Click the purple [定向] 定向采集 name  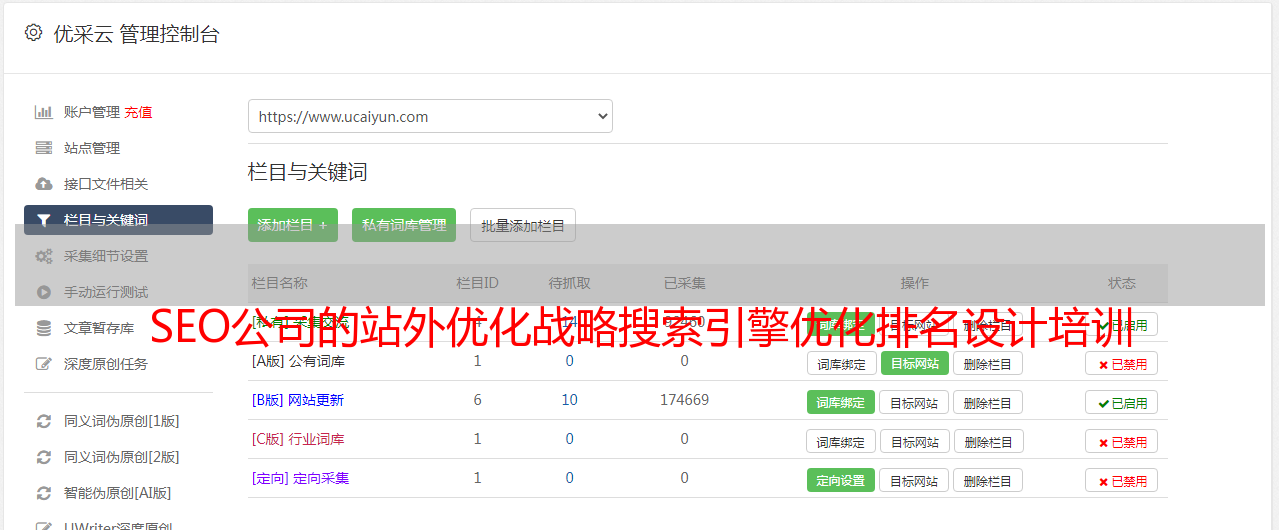point(301,478)
